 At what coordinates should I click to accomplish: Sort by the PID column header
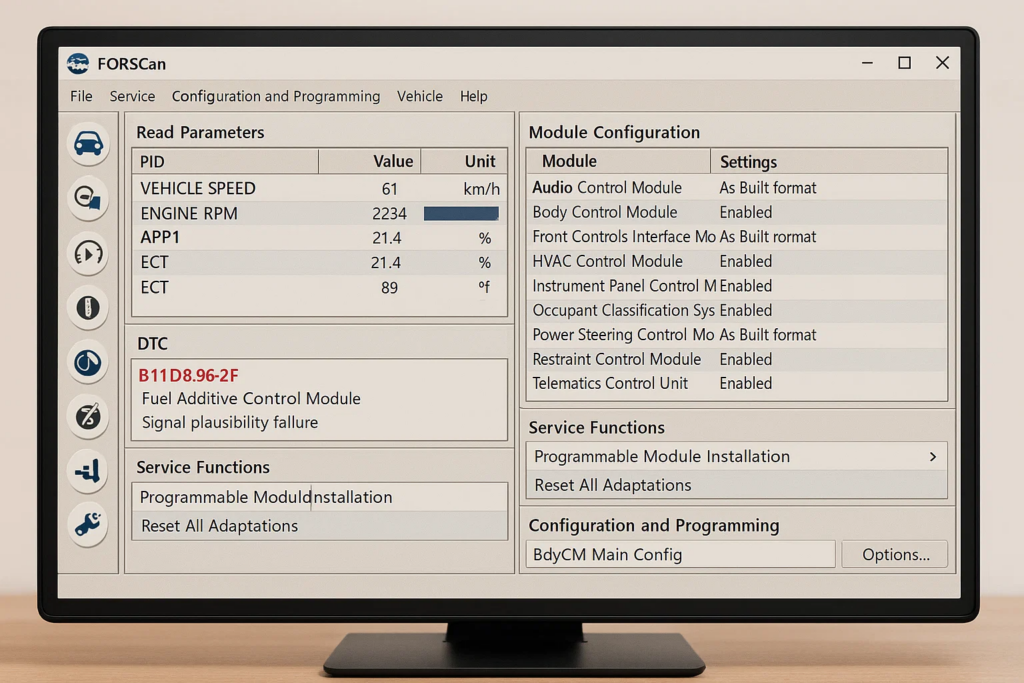tap(225, 161)
